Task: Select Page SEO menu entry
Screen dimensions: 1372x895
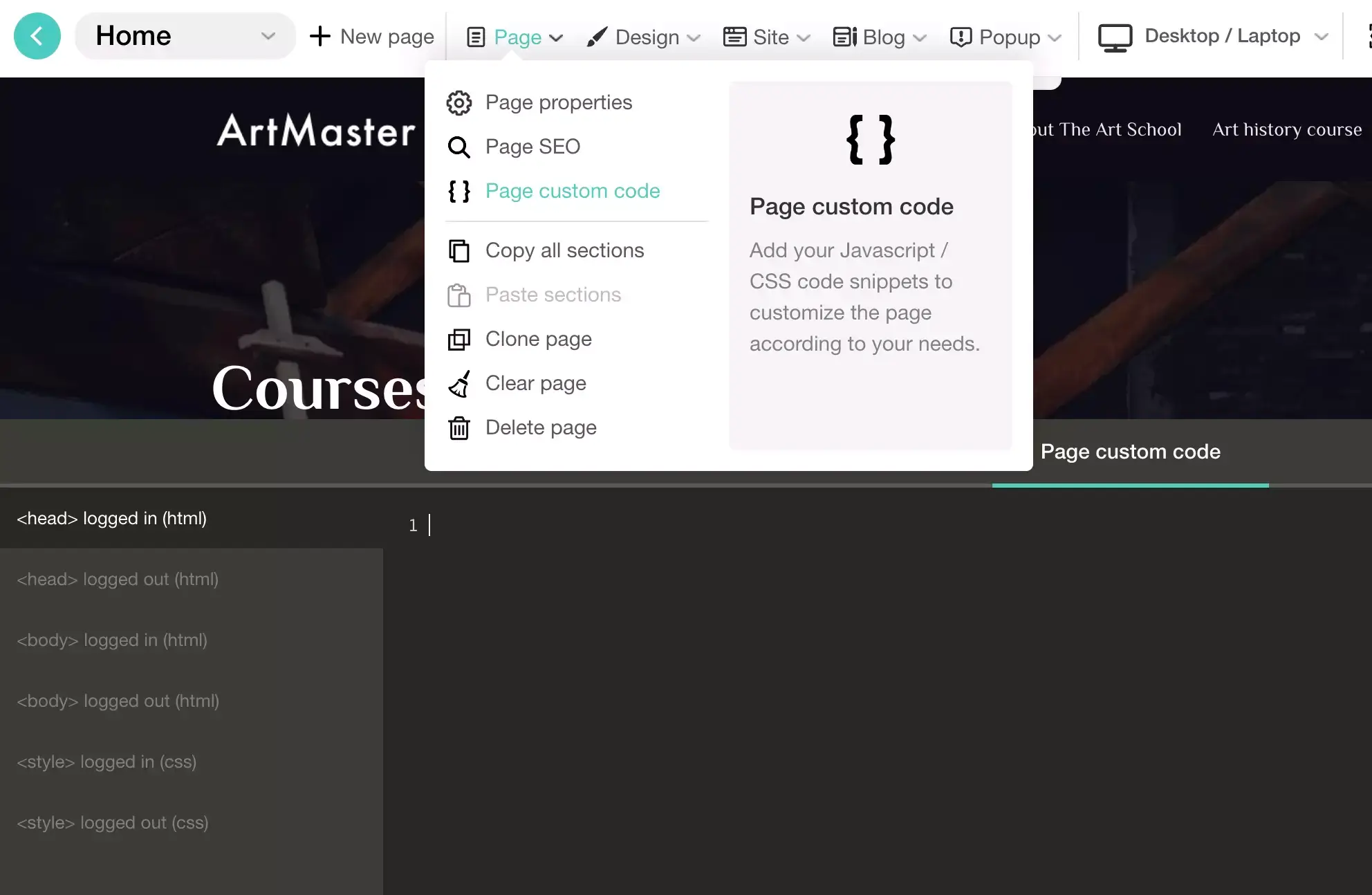Action: [532, 147]
